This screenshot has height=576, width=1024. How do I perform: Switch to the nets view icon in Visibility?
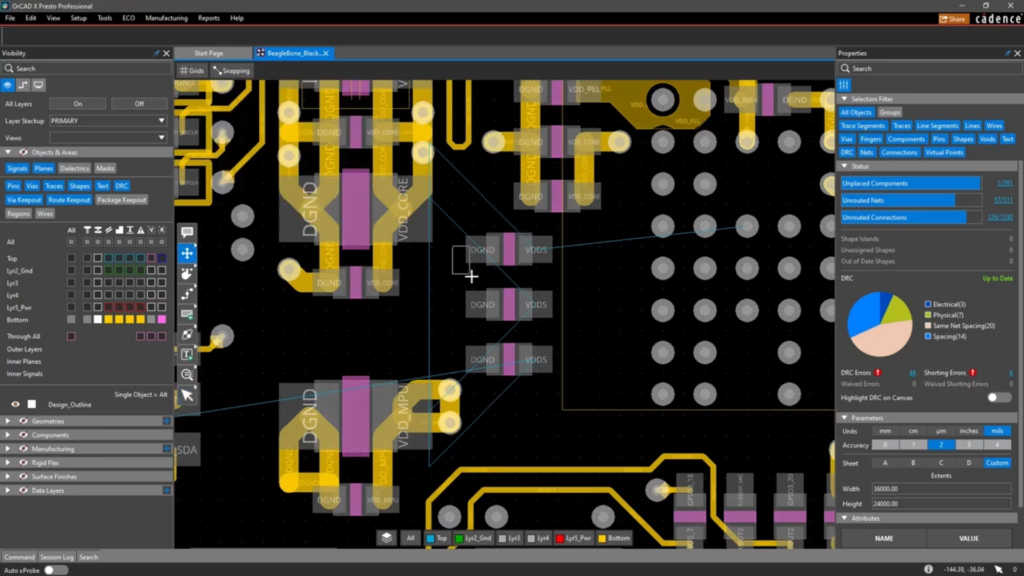coord(23,85)
